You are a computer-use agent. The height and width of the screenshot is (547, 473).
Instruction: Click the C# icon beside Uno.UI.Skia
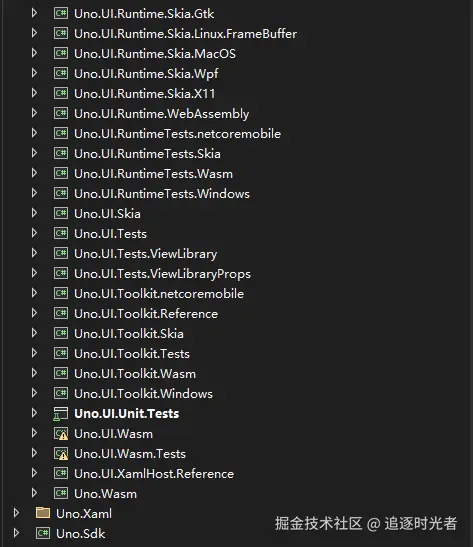61,213
